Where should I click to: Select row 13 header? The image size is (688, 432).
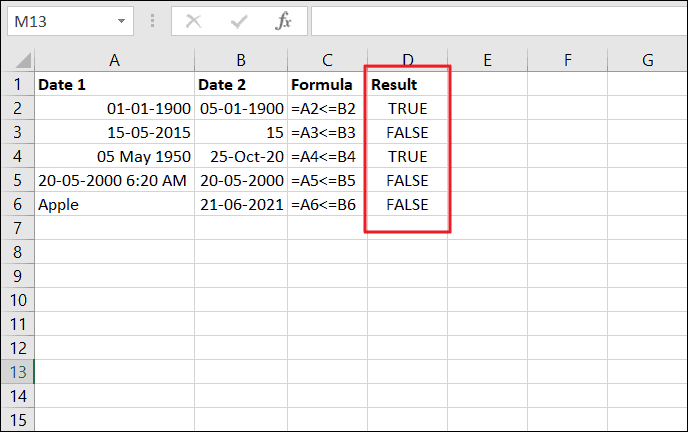point(17,372)
